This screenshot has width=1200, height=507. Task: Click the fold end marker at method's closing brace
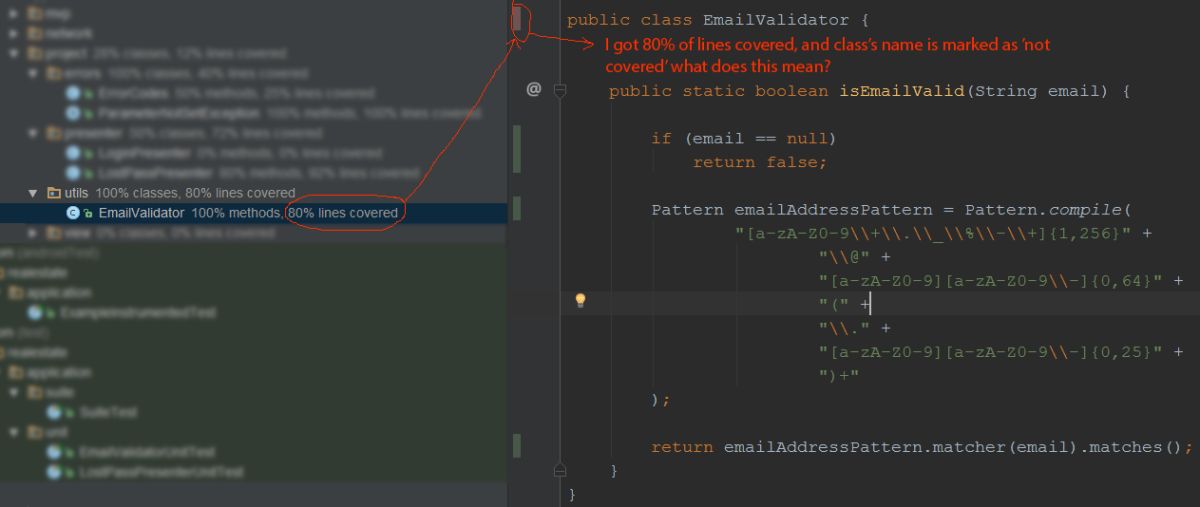pyautogui.click(x=560, y=470)
